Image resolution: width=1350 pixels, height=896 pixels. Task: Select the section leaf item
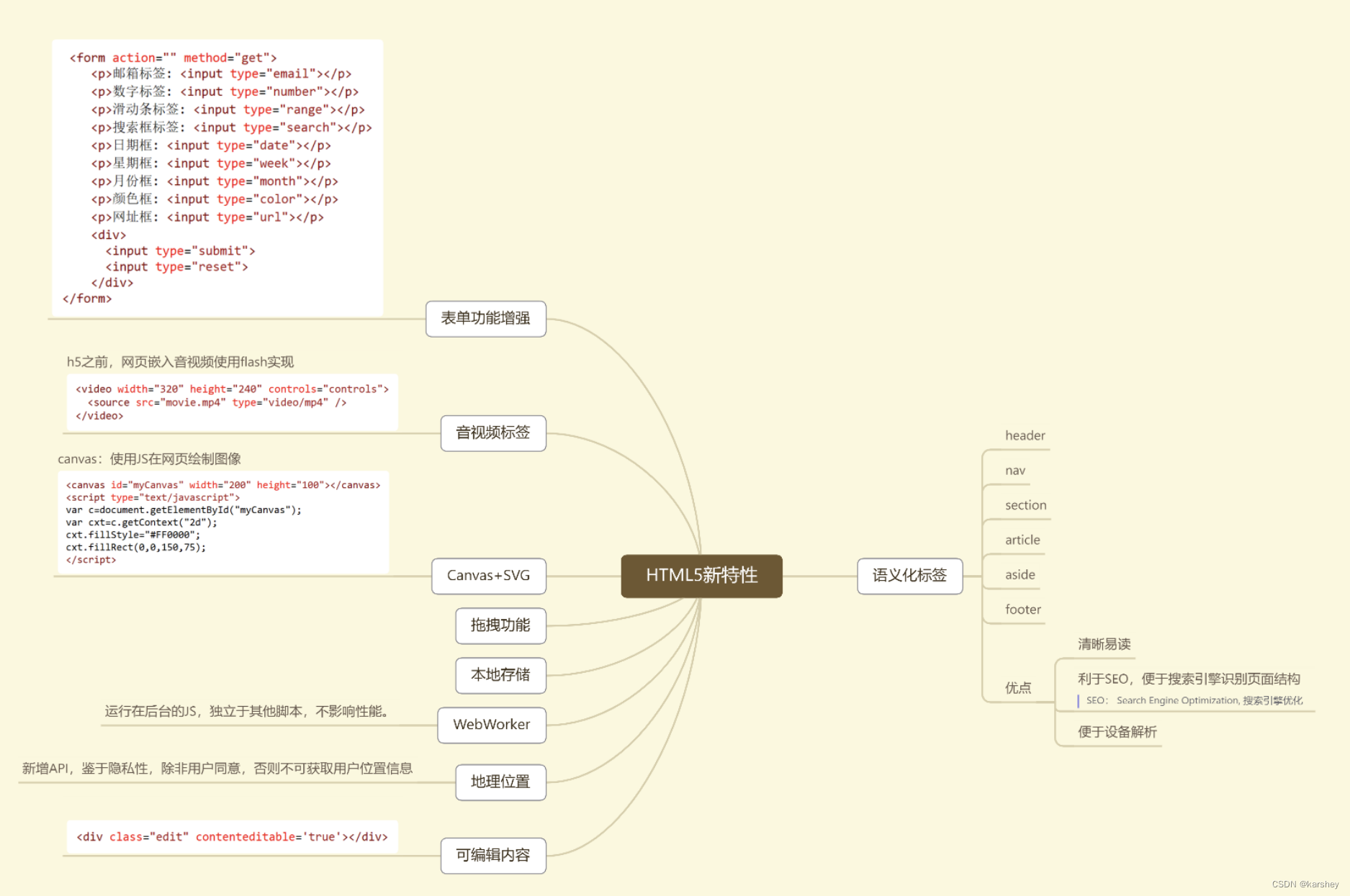click(1026, 505)
